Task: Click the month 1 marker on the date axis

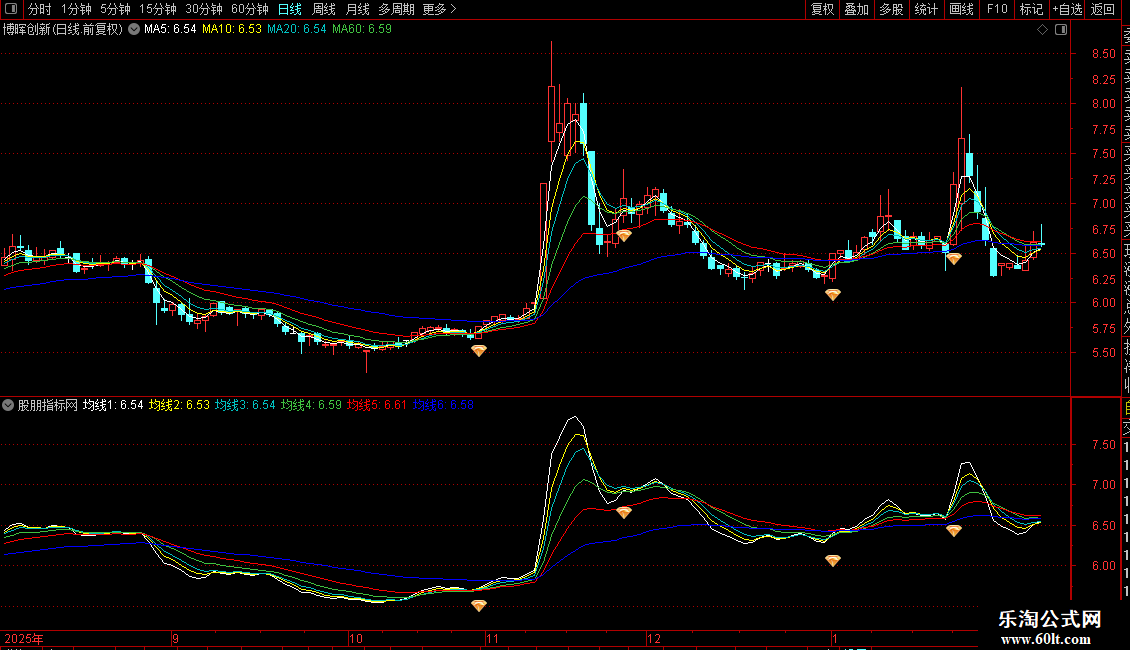Action: (835, 638)
